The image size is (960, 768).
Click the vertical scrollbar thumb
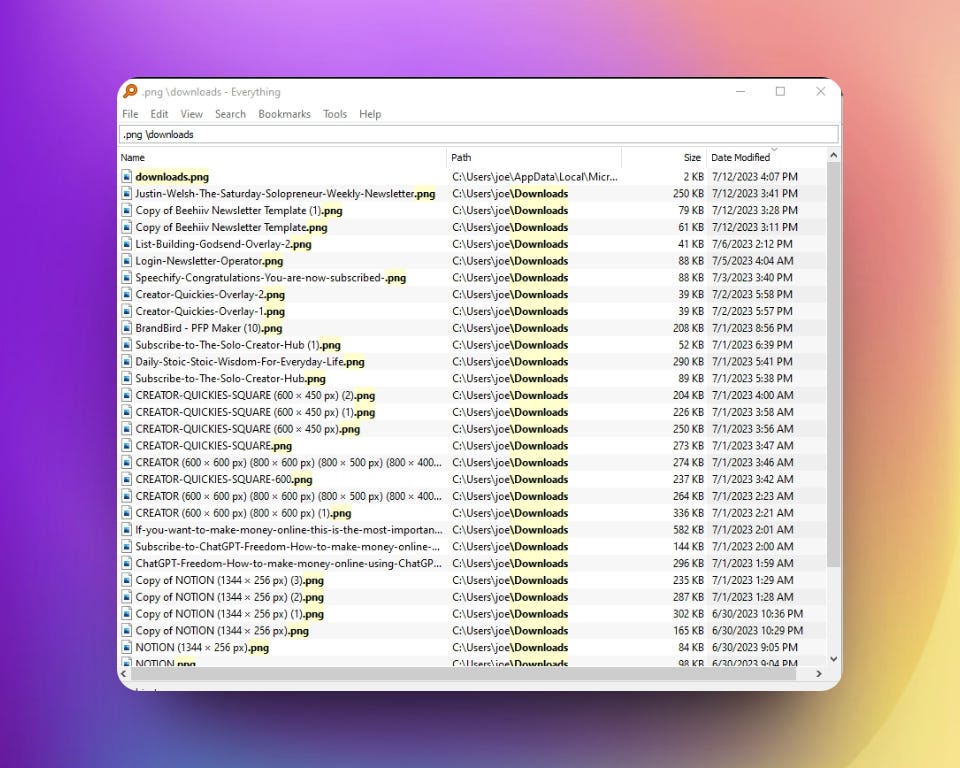(833, 365)
